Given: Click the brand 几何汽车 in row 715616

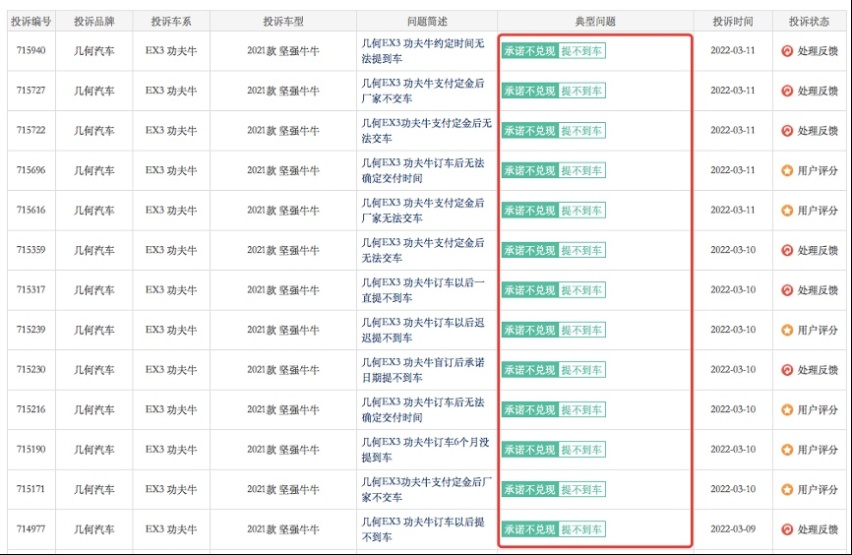Looking at the screenshot, I should tap(94, 210).
